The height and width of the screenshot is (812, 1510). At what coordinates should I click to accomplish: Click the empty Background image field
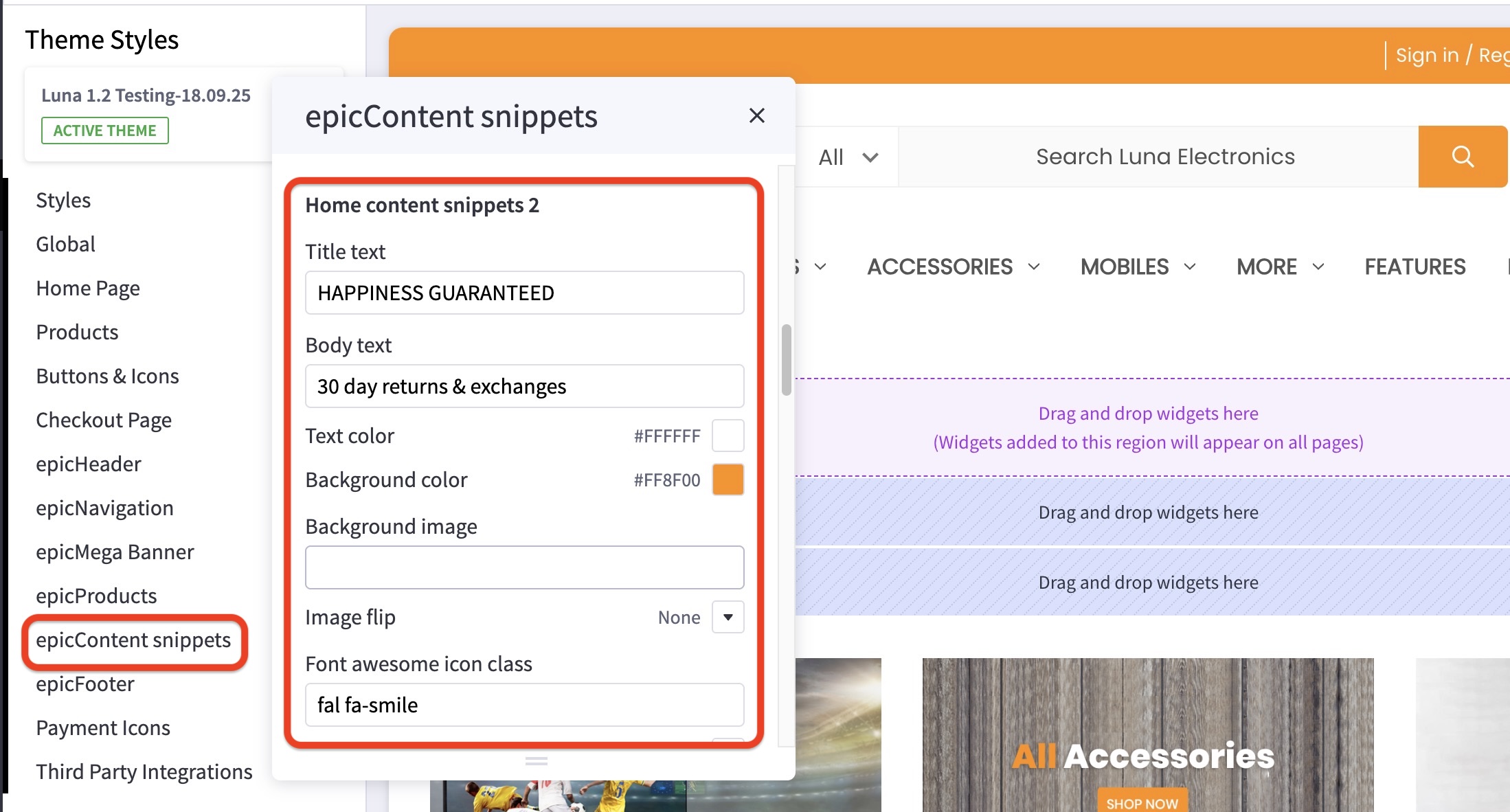tap(524, 567)
